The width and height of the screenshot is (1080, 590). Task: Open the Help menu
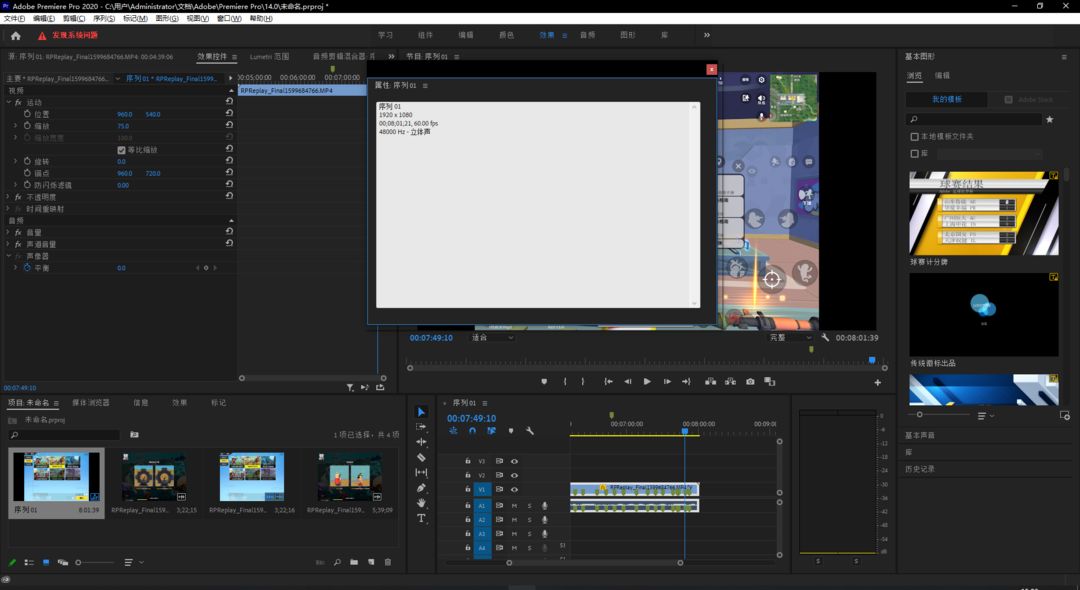pyautogui.click(x=261, y=19)
